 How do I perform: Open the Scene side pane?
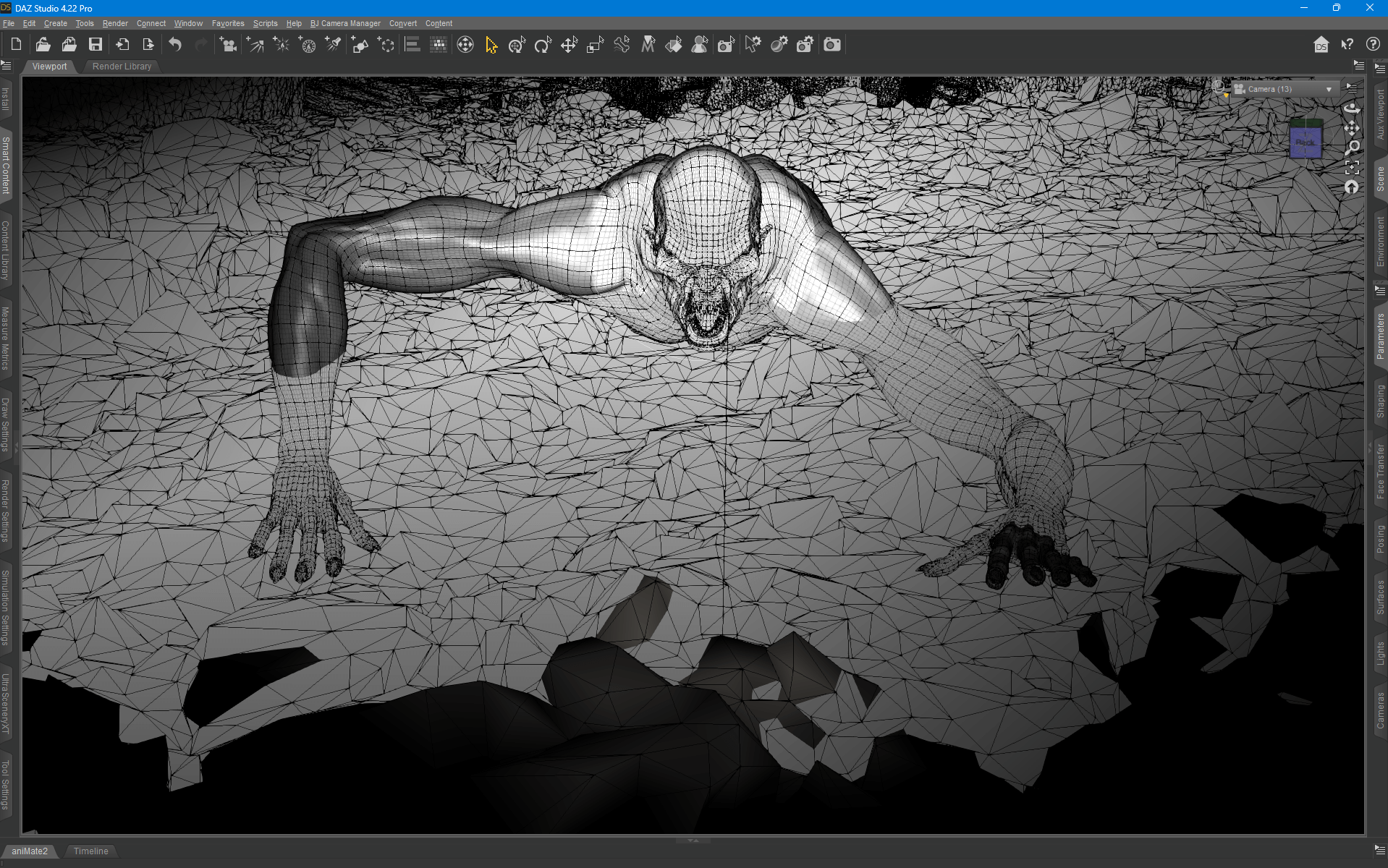tap(1380, 179)
